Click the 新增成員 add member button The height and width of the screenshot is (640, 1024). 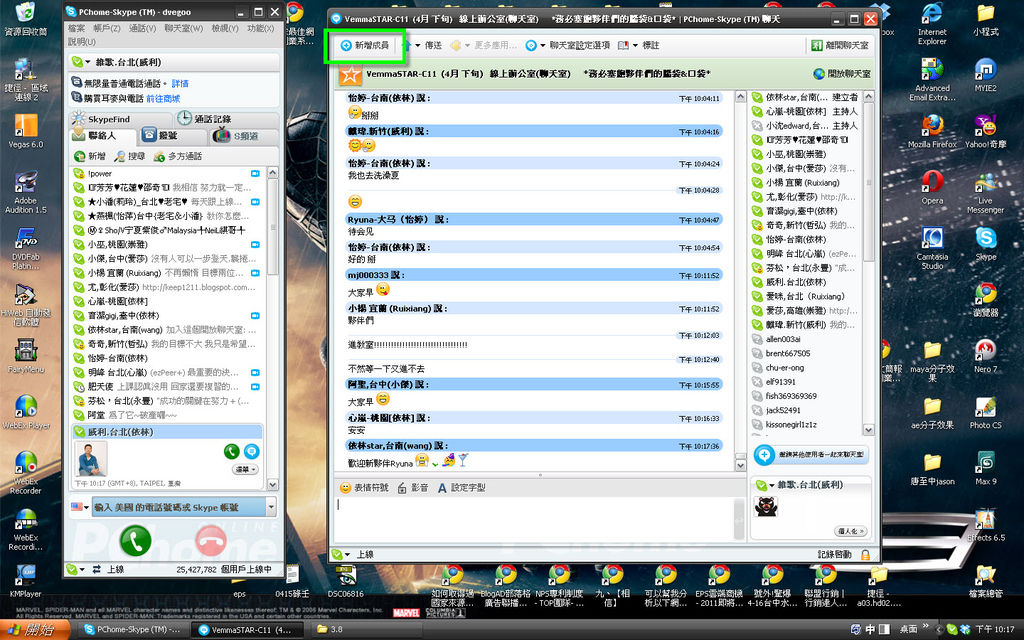(x=365, y=45)
